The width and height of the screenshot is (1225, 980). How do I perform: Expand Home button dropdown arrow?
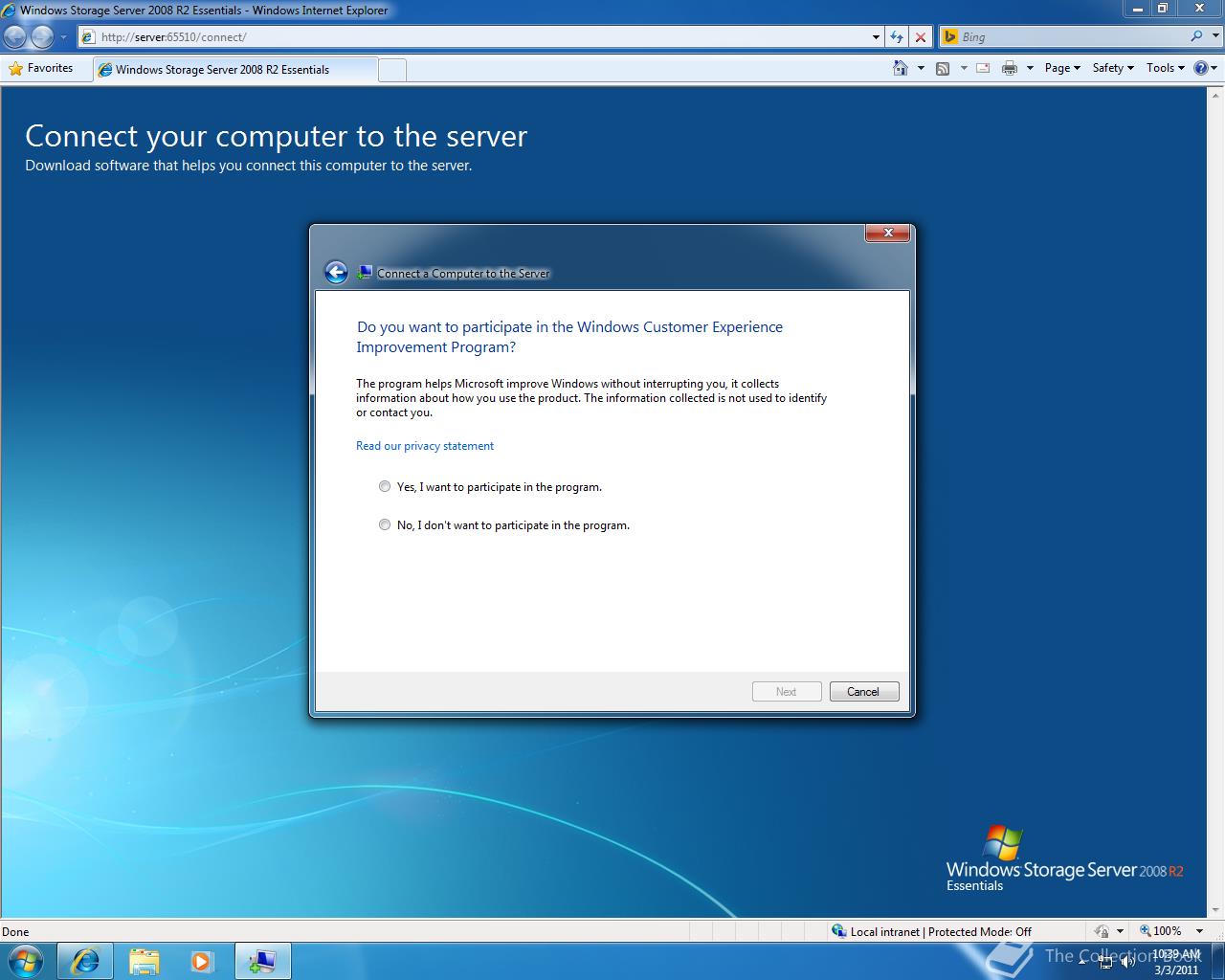921,68
